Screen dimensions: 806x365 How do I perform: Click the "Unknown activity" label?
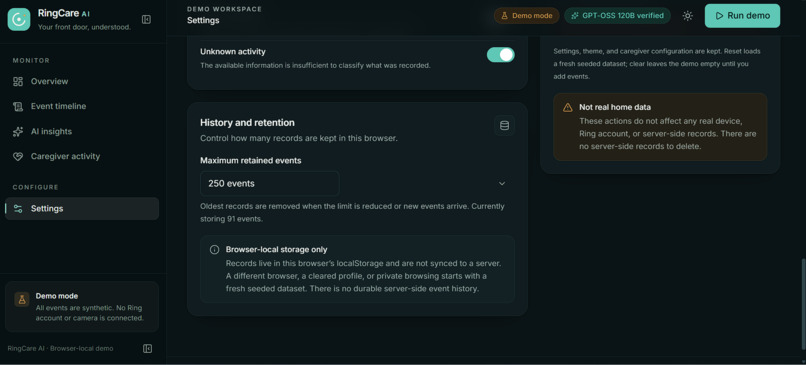[x=233, y=52]
